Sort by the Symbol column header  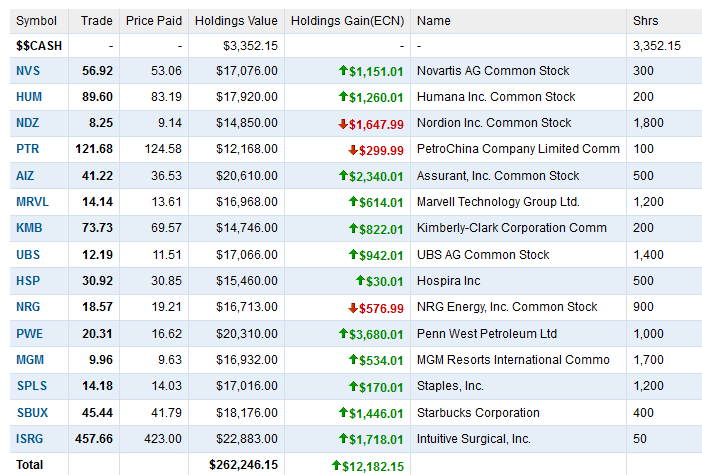click(x=36, y=21)
